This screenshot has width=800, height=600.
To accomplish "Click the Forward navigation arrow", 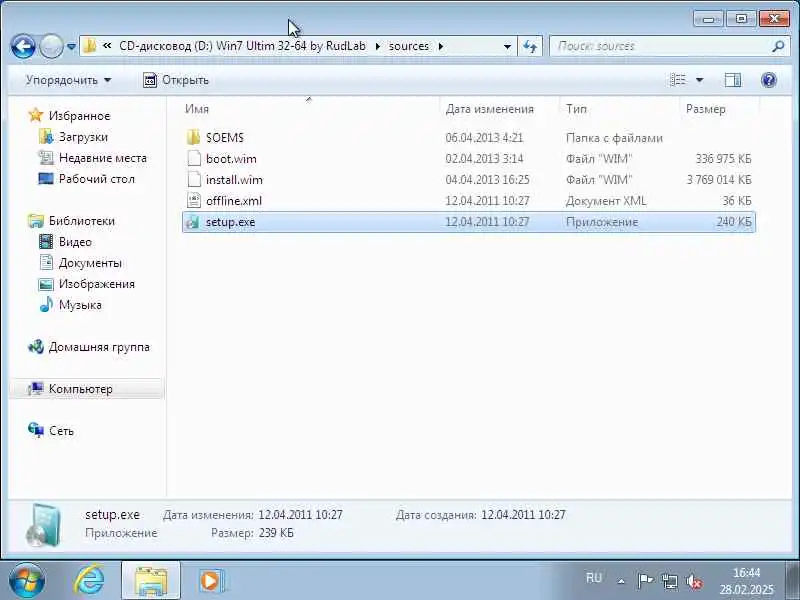I will [51, 47].
